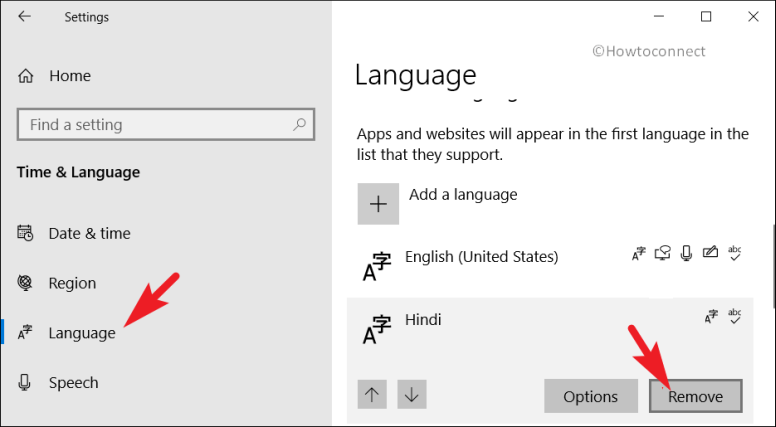Viewport: 776px width, 427px height.
Task: Go back with the back arrow
Action: click(x=25, y=17)
